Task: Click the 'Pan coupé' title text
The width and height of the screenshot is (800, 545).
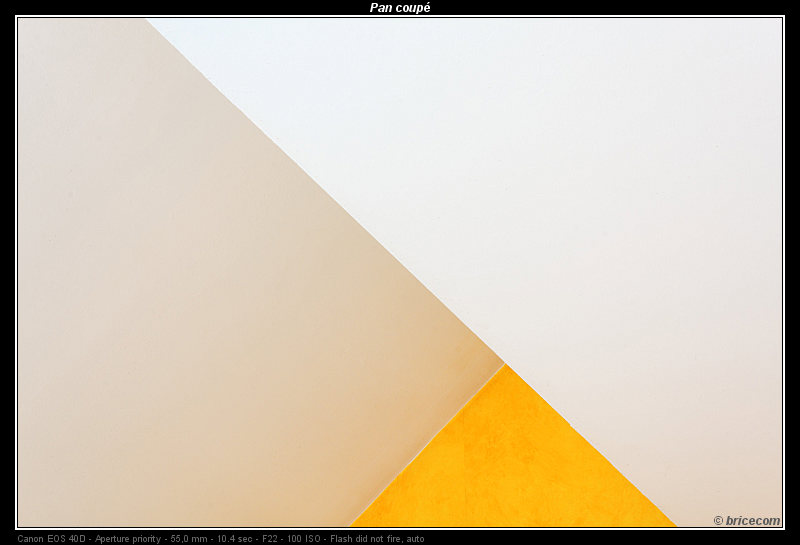Action: pos(400,8)
